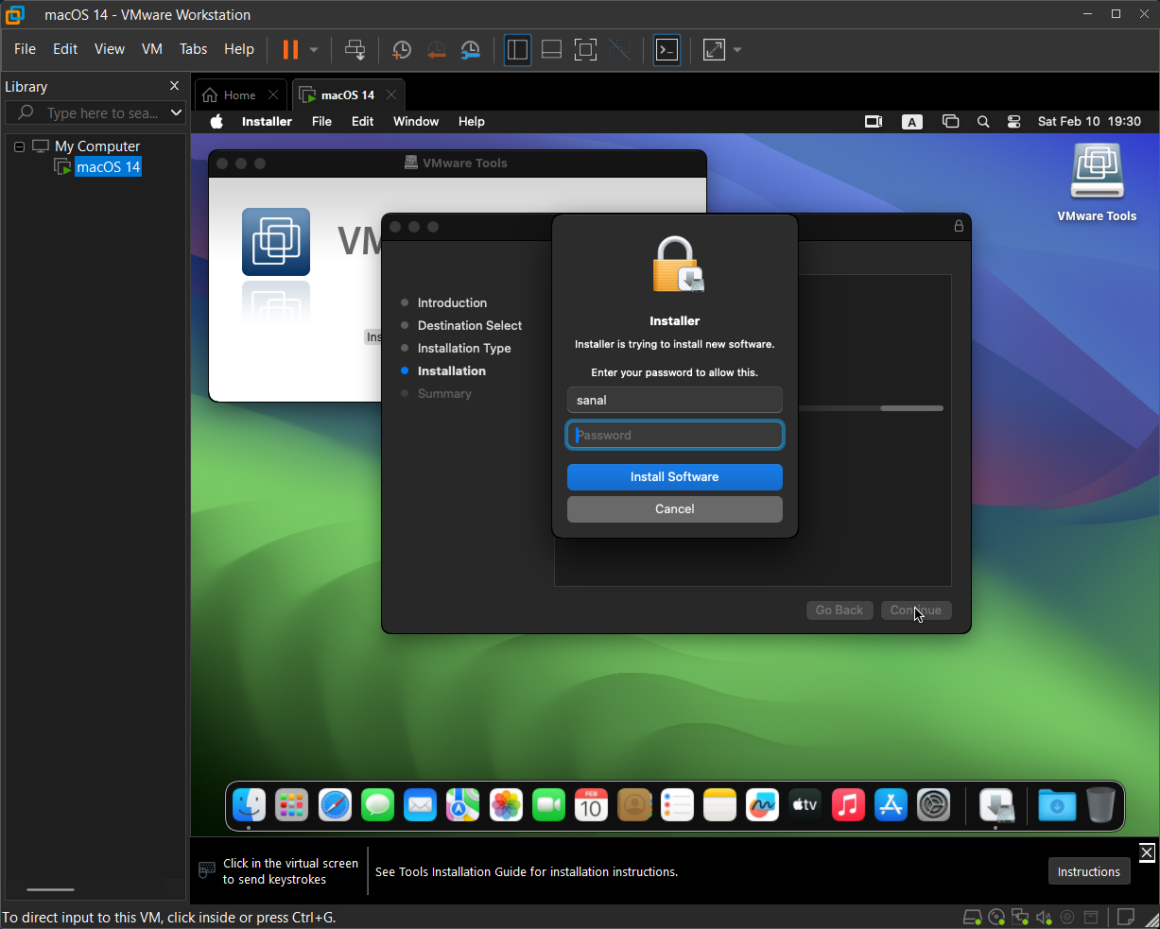Click the Install Software button
Image resolution: width=1160 pixels, height=929 pixels.
point(675,477)
